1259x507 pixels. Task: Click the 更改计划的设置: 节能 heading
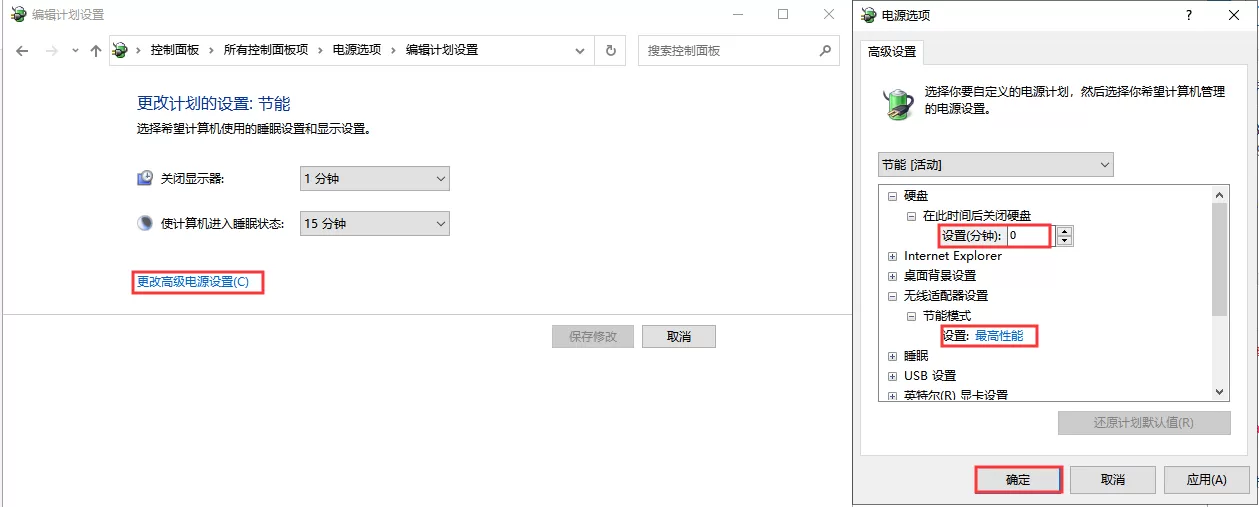click(213, 104)
